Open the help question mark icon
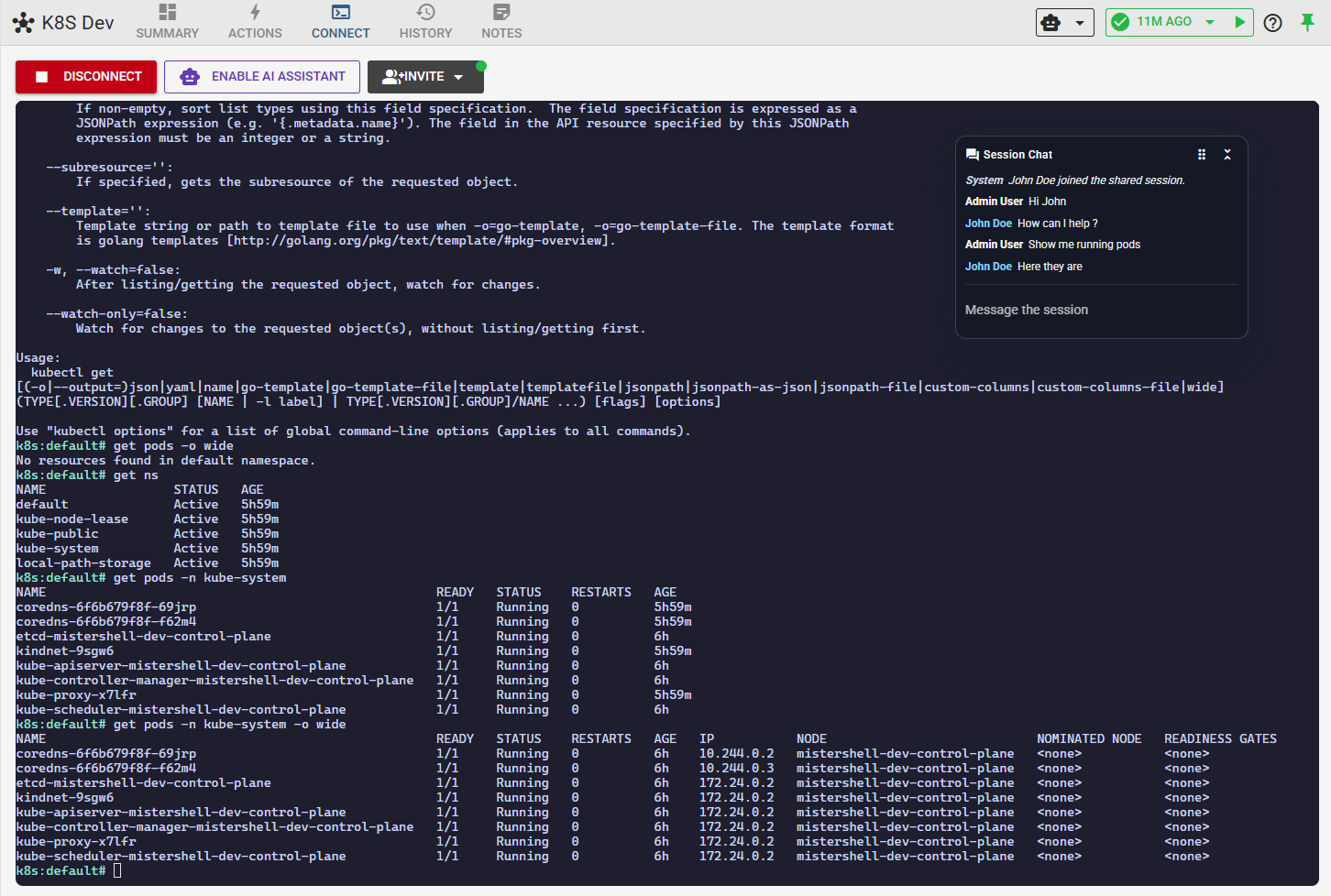1331x896 pixels. [x=1272, y=23]
